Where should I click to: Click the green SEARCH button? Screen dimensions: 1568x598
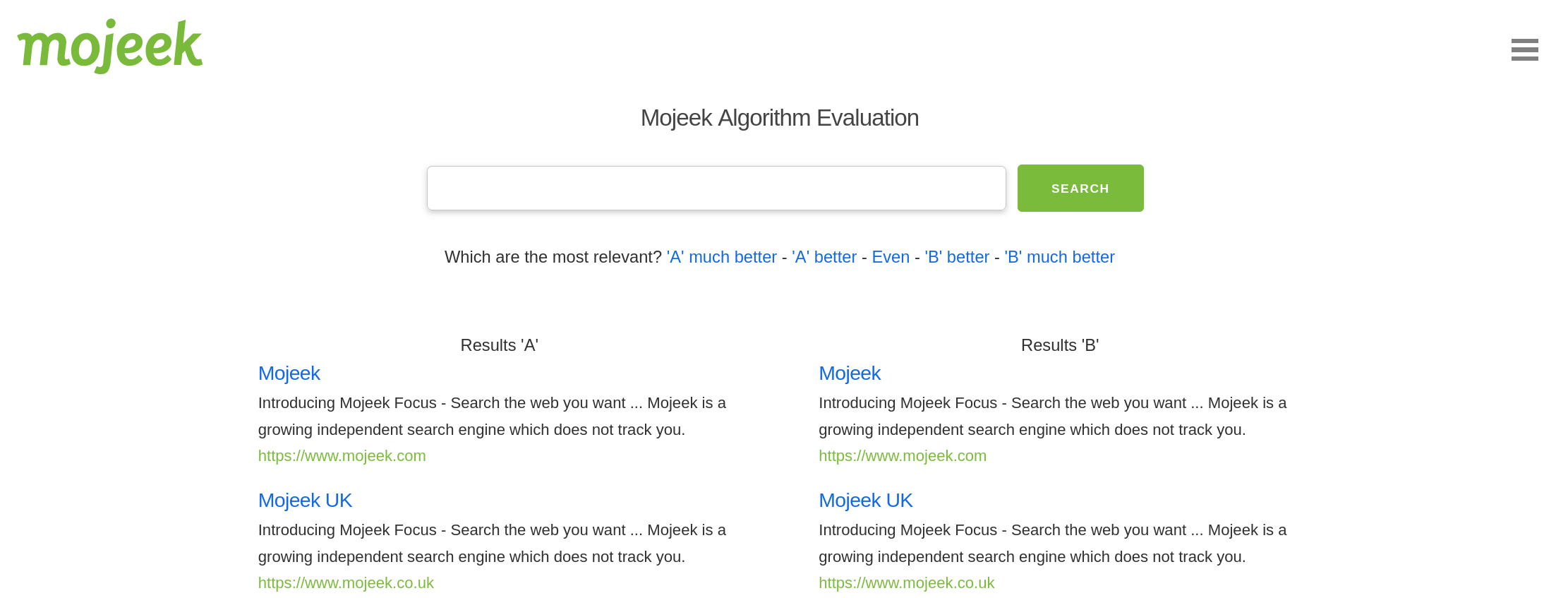click(x=1080, y=188)
